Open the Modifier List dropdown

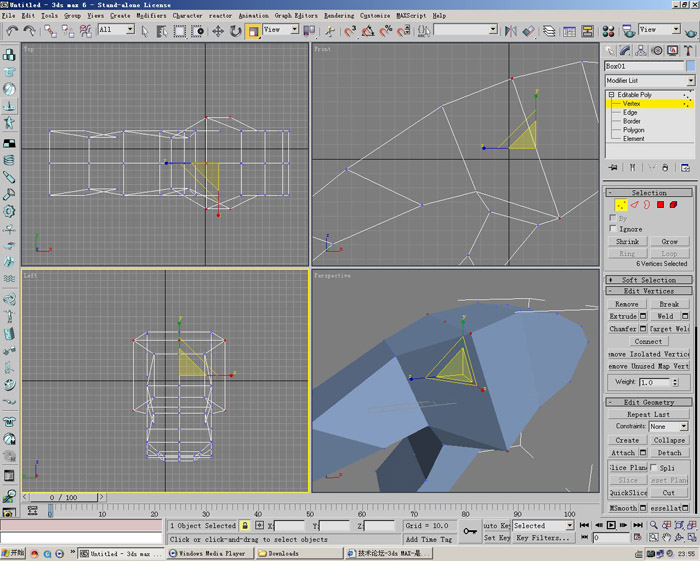(x=650, y=81)
